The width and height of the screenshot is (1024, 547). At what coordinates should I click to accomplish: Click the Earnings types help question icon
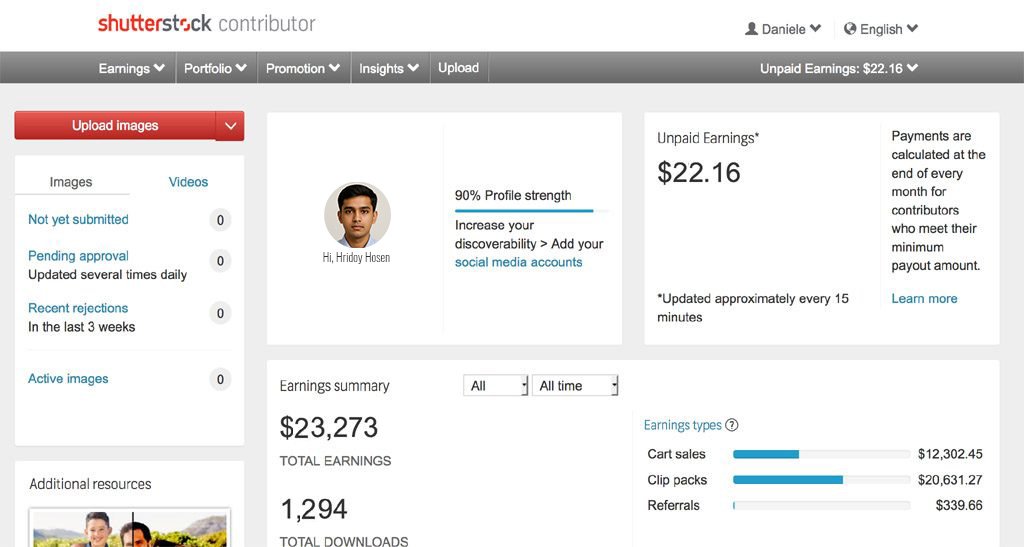click(732, 425)
